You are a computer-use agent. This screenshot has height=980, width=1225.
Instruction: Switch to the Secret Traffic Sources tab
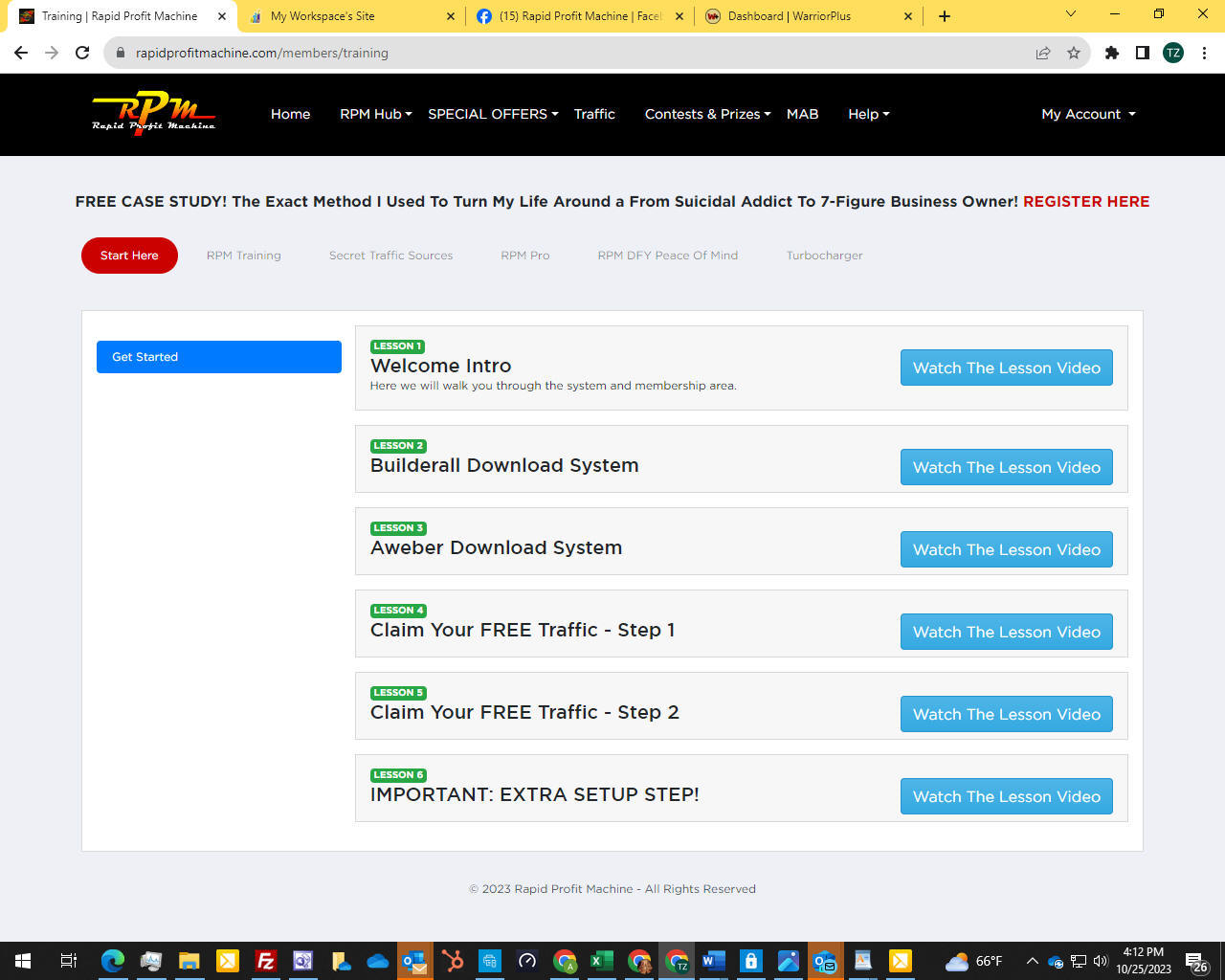390,256
